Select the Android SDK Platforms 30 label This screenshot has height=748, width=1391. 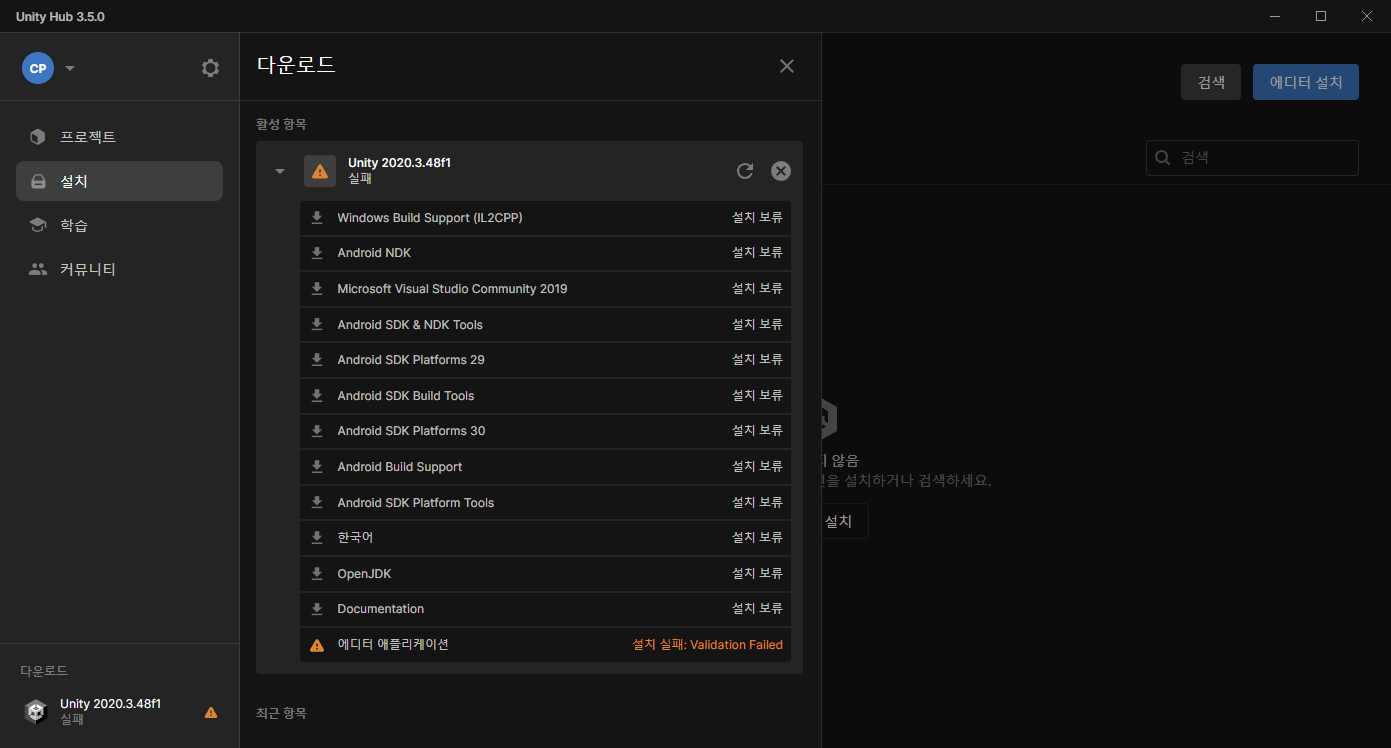(x=411, y=431)
